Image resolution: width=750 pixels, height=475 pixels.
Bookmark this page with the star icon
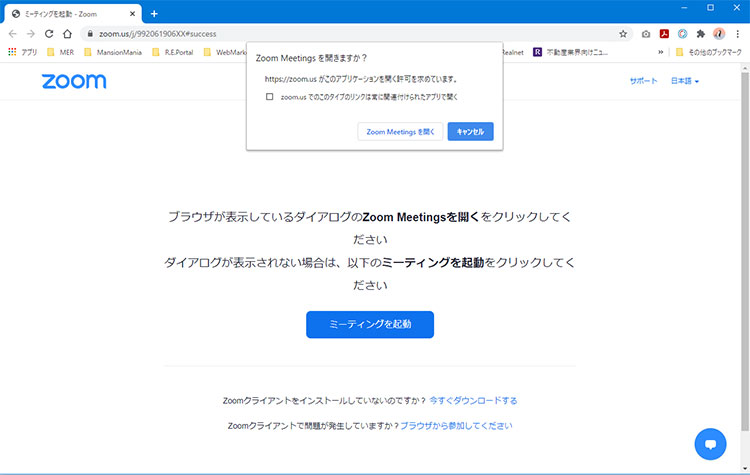(623, 34)
